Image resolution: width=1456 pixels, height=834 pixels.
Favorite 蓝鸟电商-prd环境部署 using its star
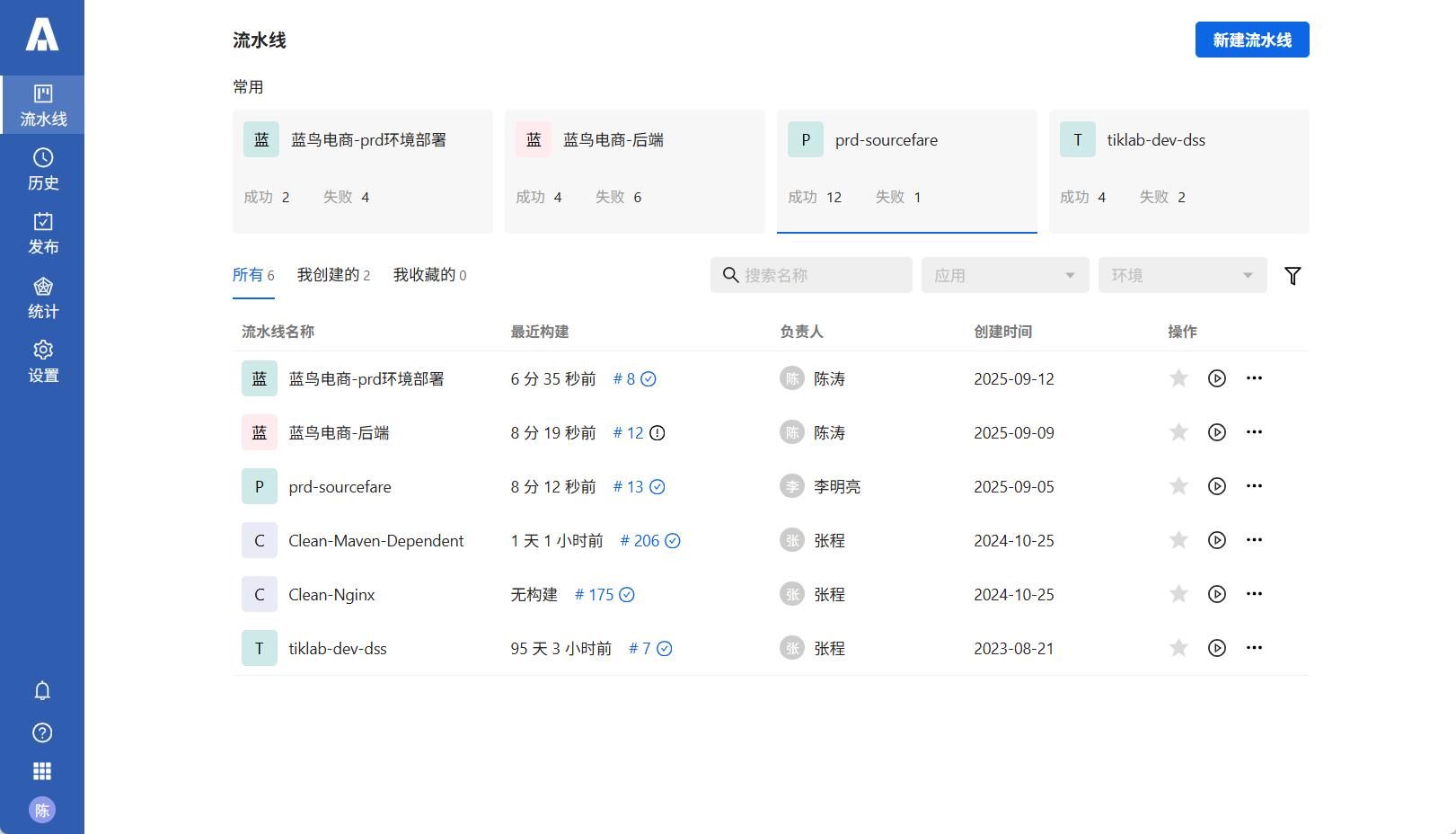(x=1178, y=378)
